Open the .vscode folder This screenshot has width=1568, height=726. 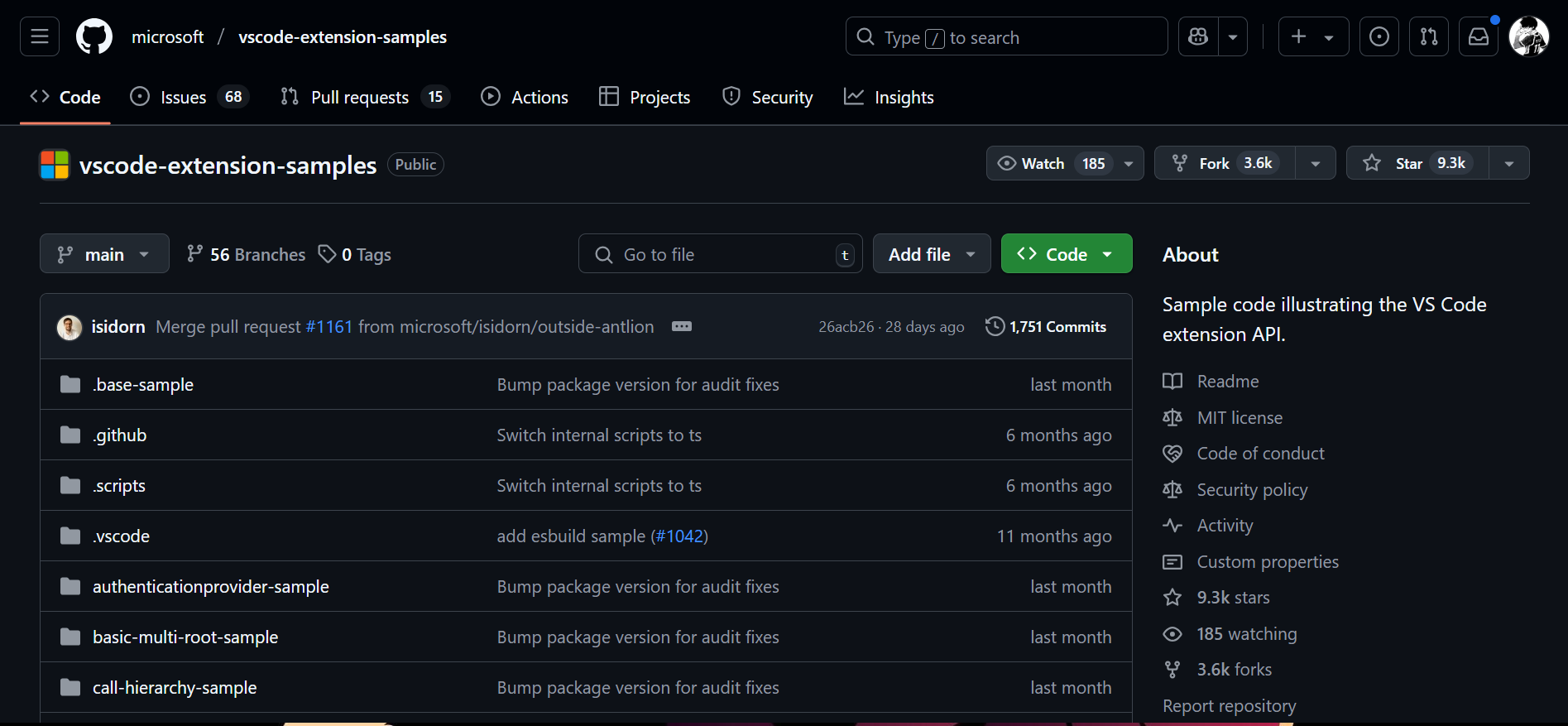[x=122, y=536]
